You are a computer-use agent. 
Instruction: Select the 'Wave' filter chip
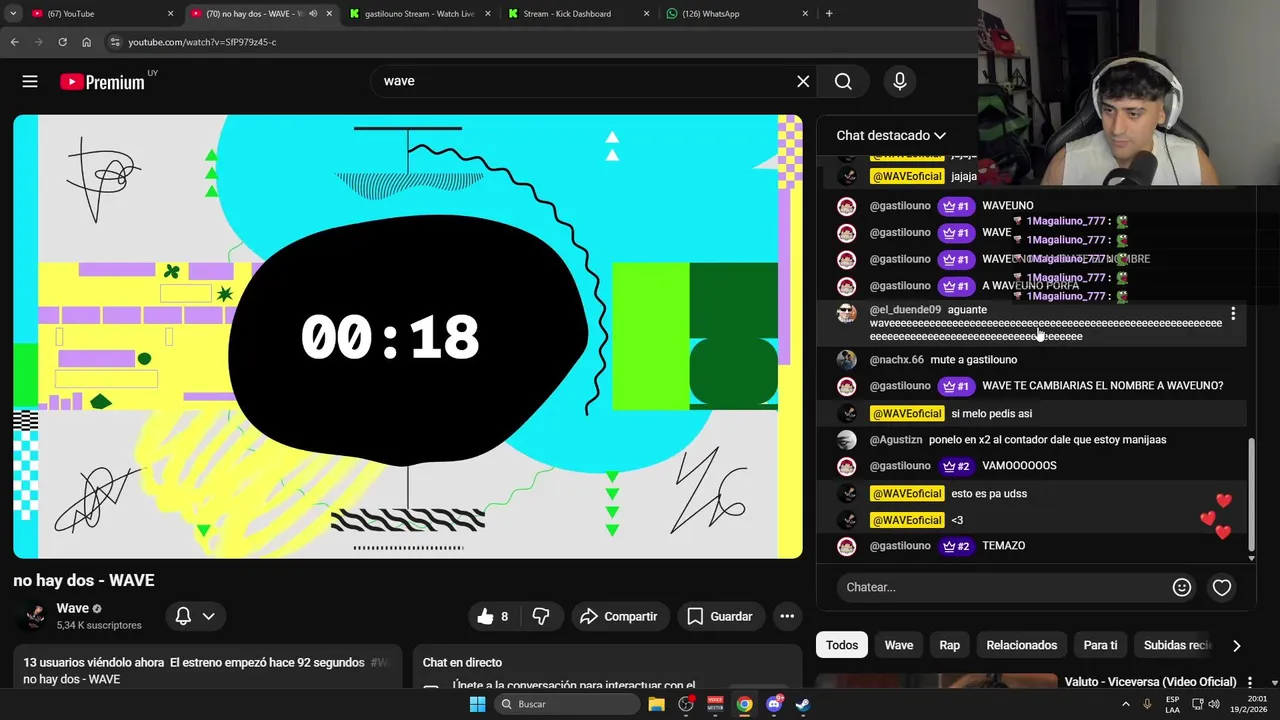point(899,645)
